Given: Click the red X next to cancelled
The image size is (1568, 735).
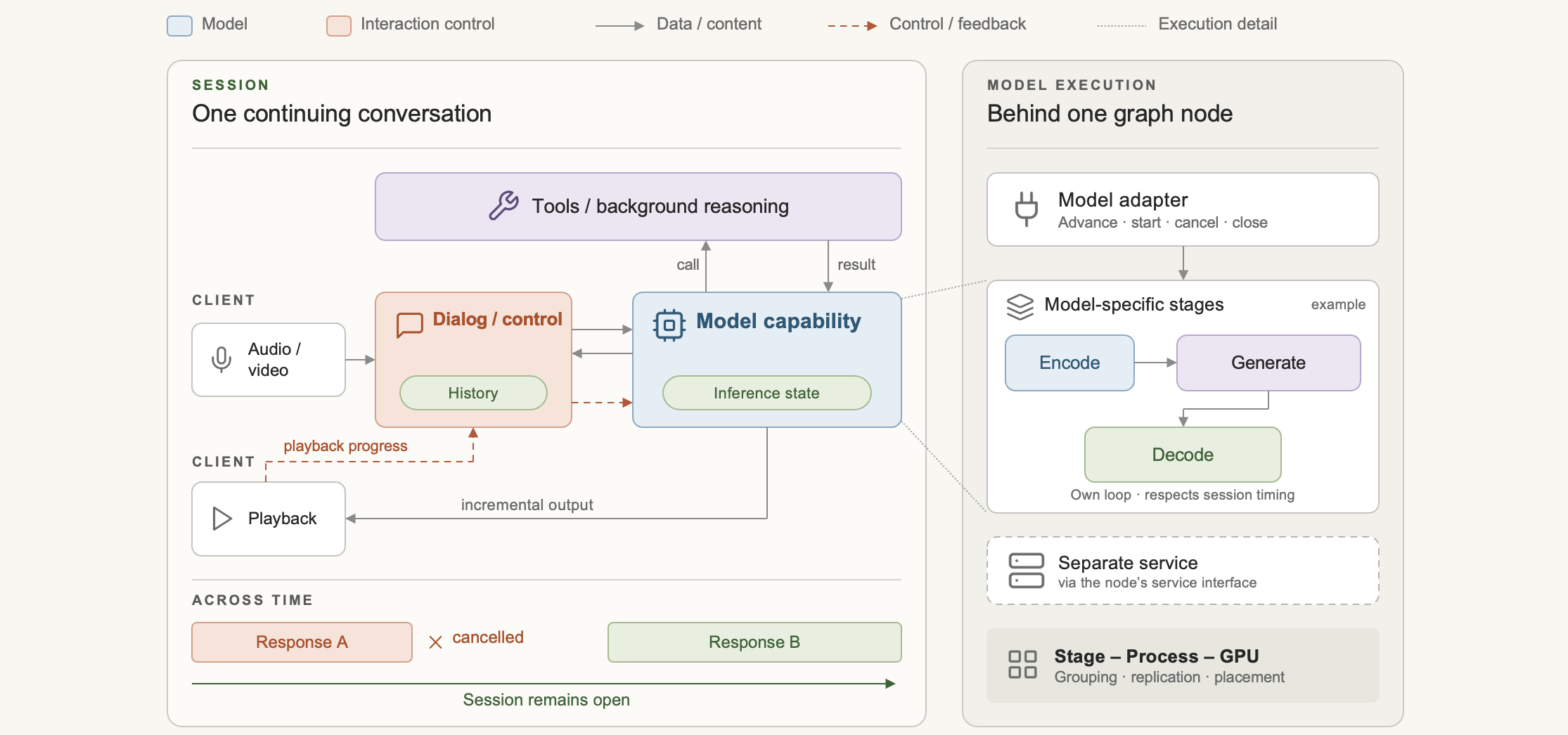Looking at the screenshot, I should [x=435, y=642].
